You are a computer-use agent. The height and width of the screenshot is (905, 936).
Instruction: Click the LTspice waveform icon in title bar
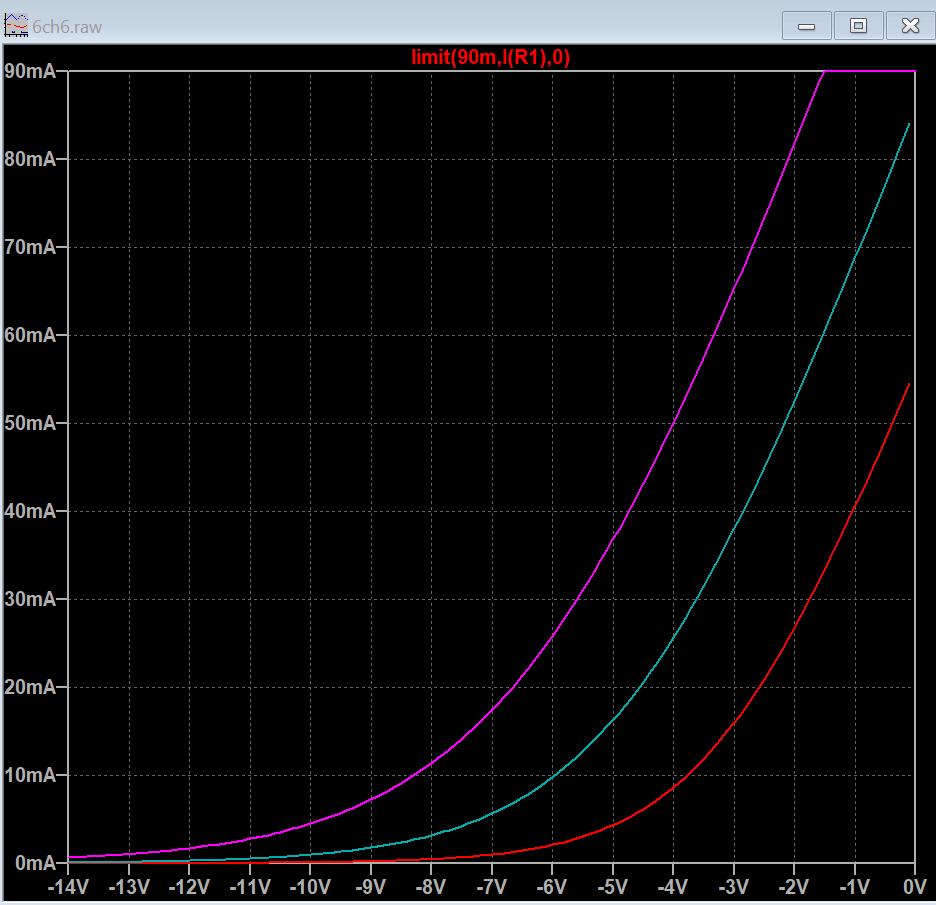click(x=16, y=26)
